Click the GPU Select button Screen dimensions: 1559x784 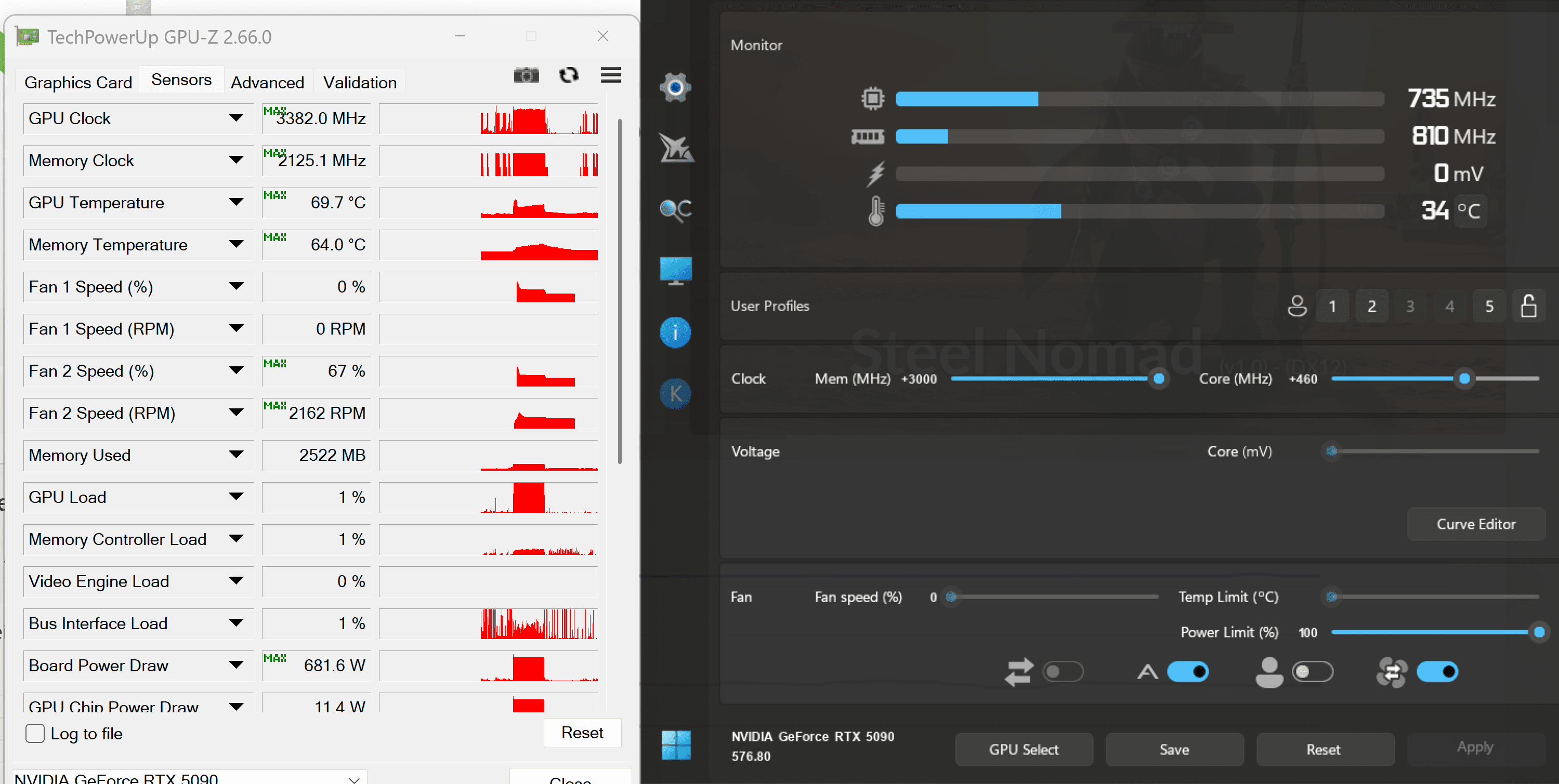click(1024, 750)
